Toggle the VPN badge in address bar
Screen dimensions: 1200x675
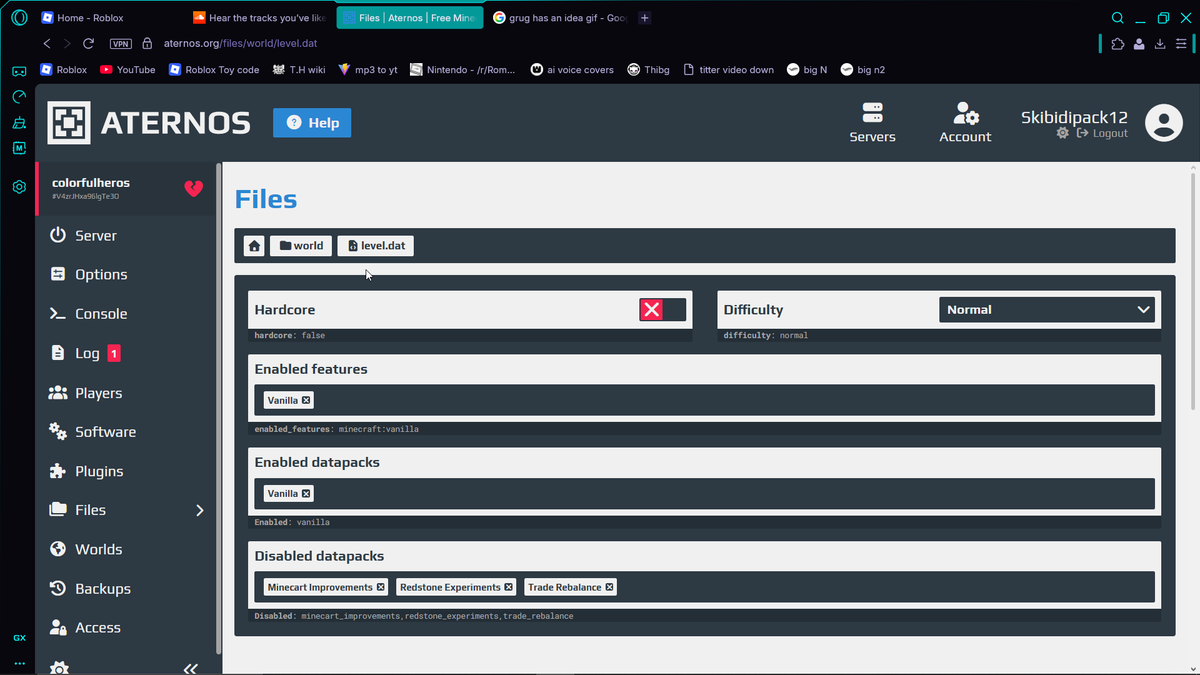click(121, 43)
